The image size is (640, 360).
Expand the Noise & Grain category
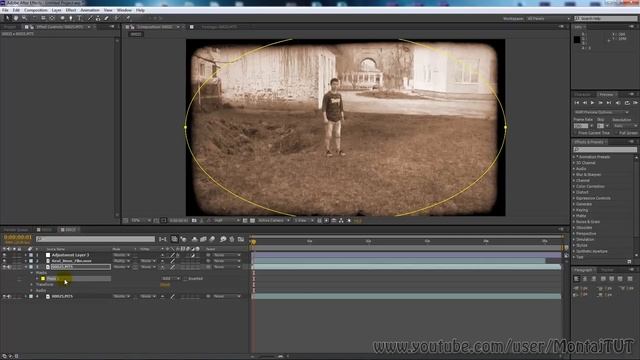pos(574,222)
